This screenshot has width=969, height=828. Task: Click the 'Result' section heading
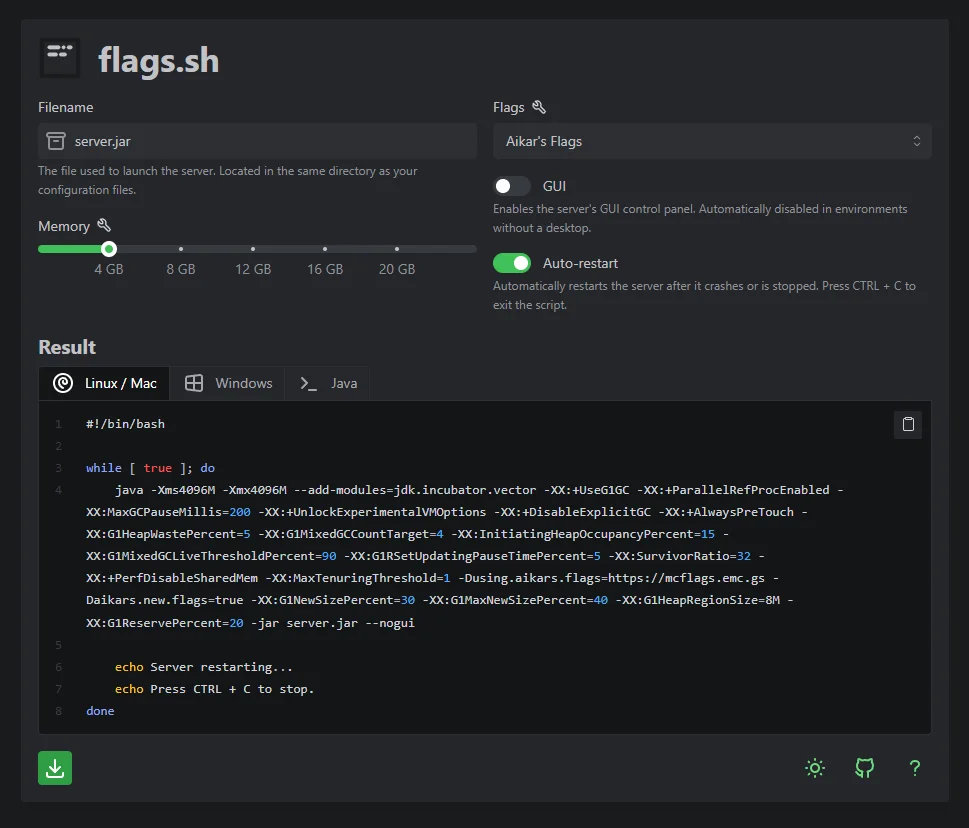(67, 347)
